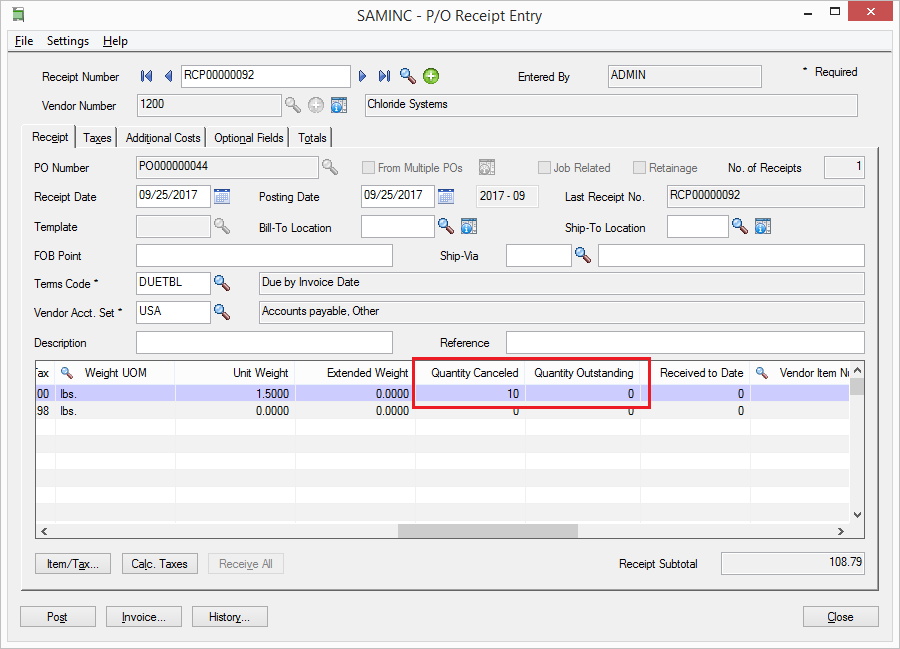
Task: Open Posting Date calendar picker
Action: (446, 196)
